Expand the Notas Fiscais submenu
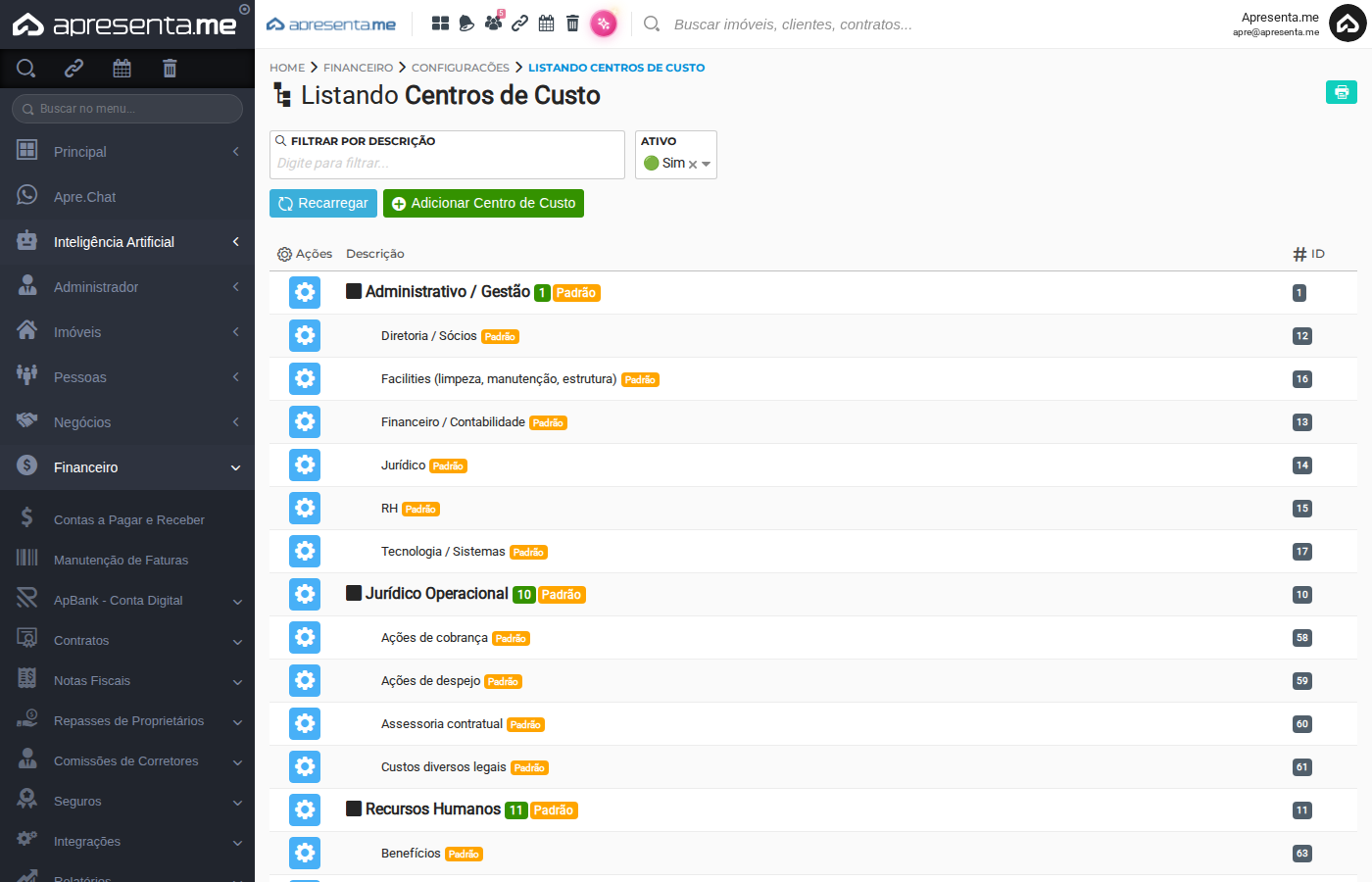Image resolution: width=1372 pixels, height=882 pixels. (x=127, y=681)
